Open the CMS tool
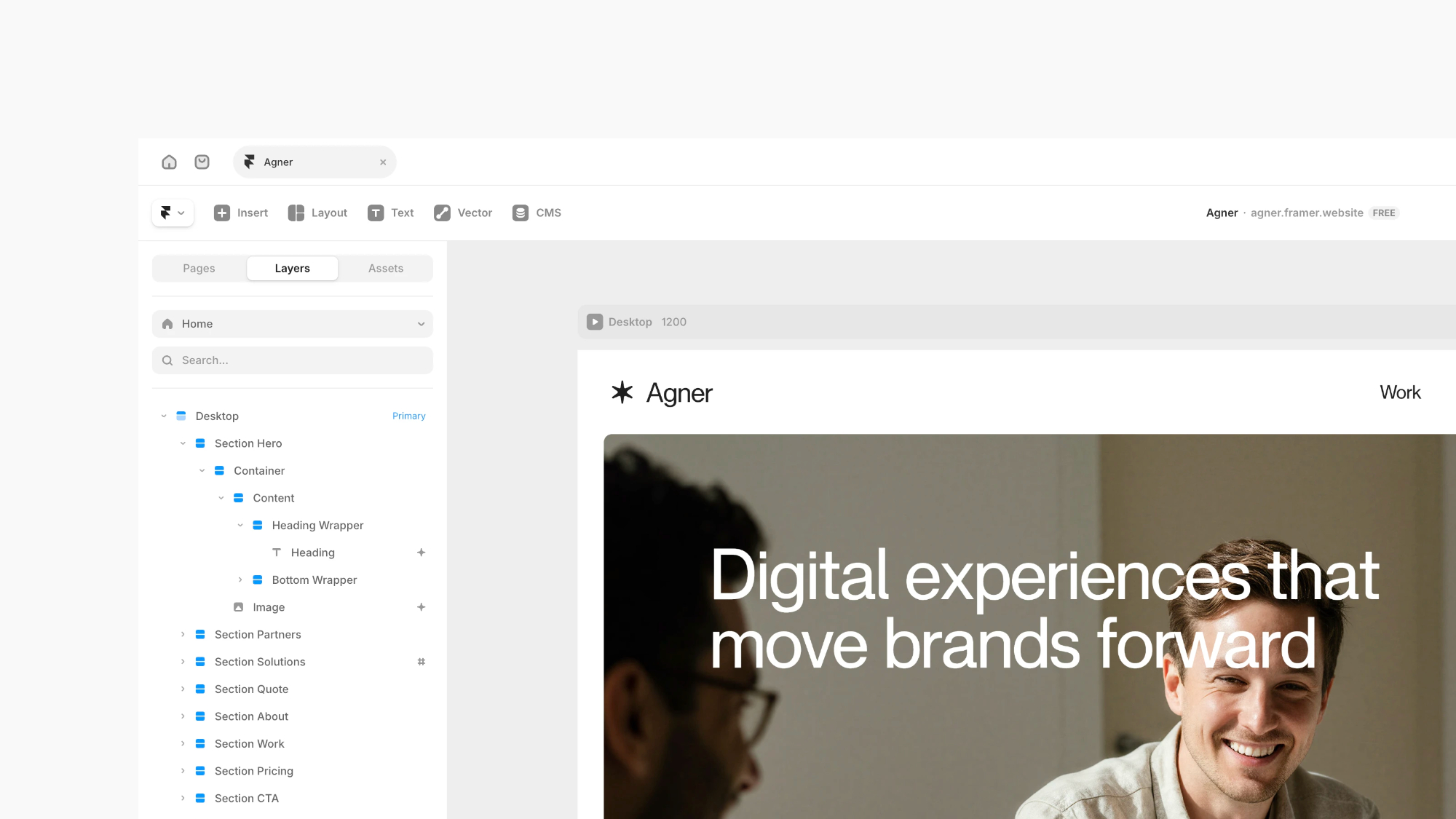Image resolution: width=1456 pixels, height=819 pixels. coord(537,213)
